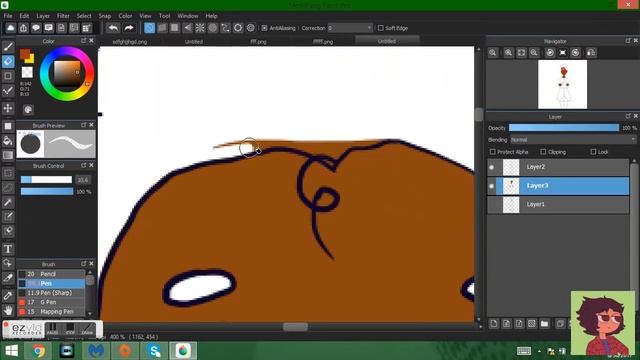Click the snap settings gear icon
Screen dimensions: 640x360
(251, 28)
